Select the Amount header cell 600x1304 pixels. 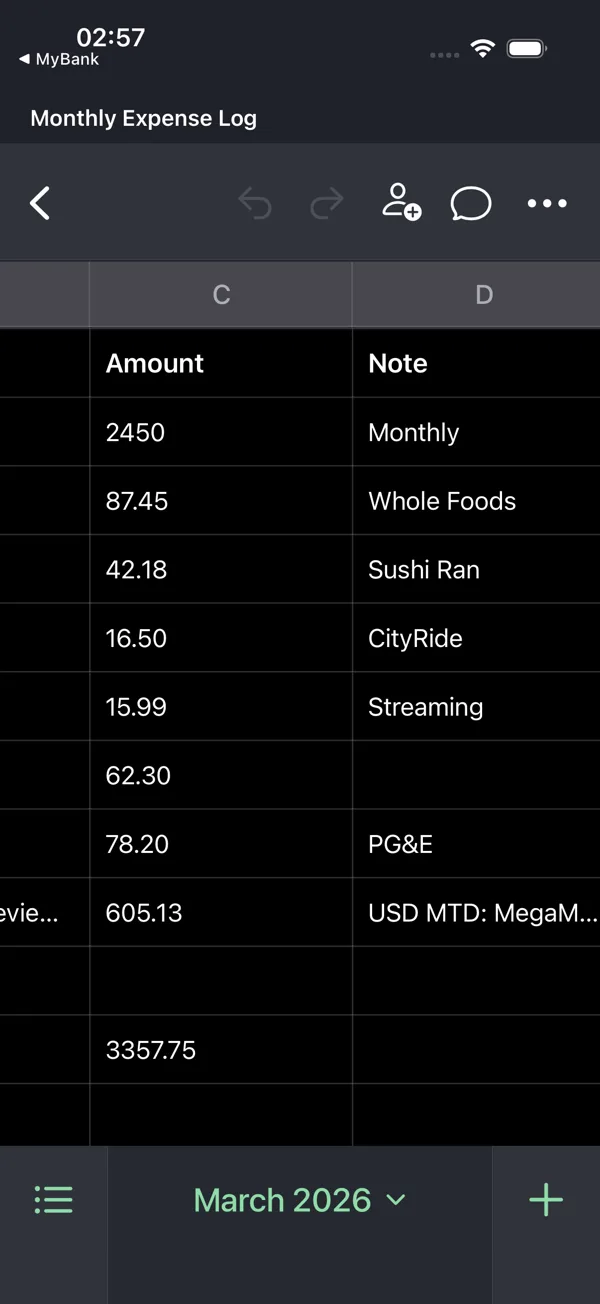coord(221,363)
